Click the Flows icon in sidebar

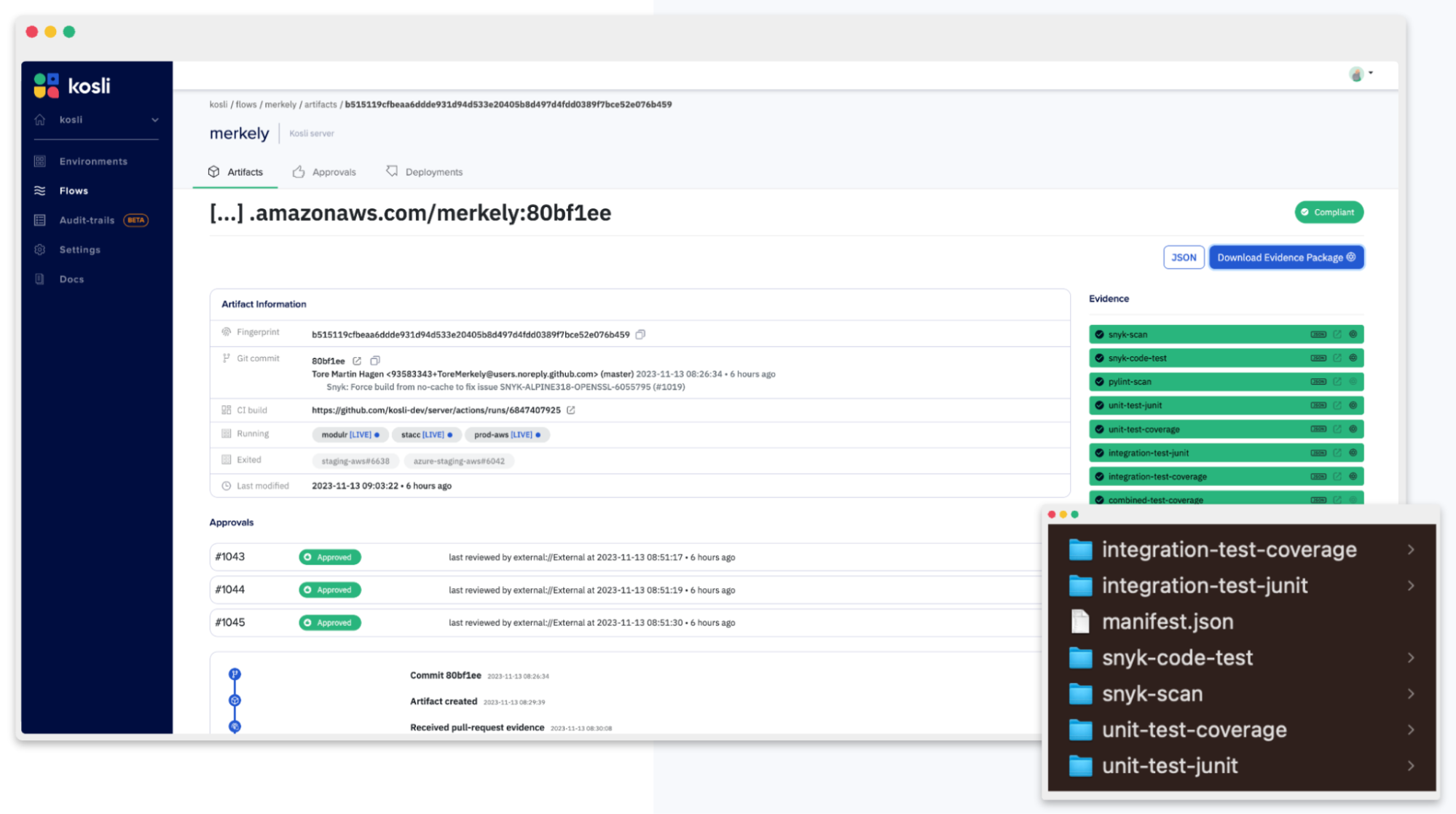[39, 190]
